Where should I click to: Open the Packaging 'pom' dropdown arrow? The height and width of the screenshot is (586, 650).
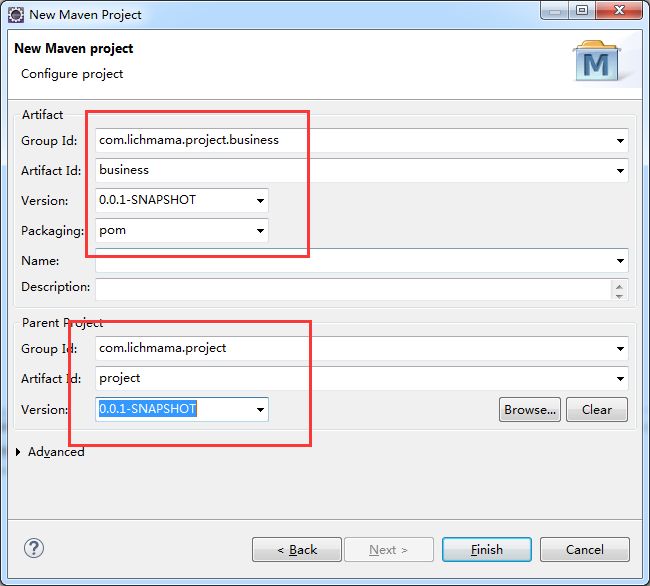260,231
